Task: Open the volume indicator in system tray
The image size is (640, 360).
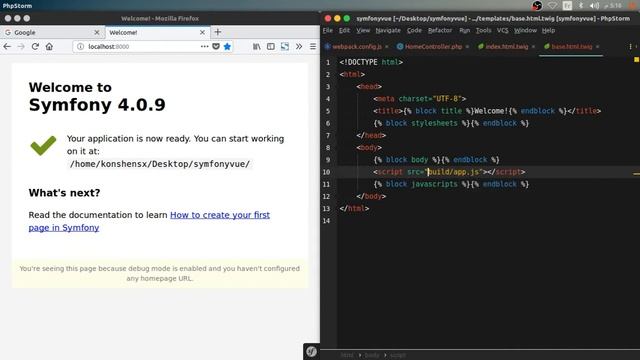Action: (594, 5)
